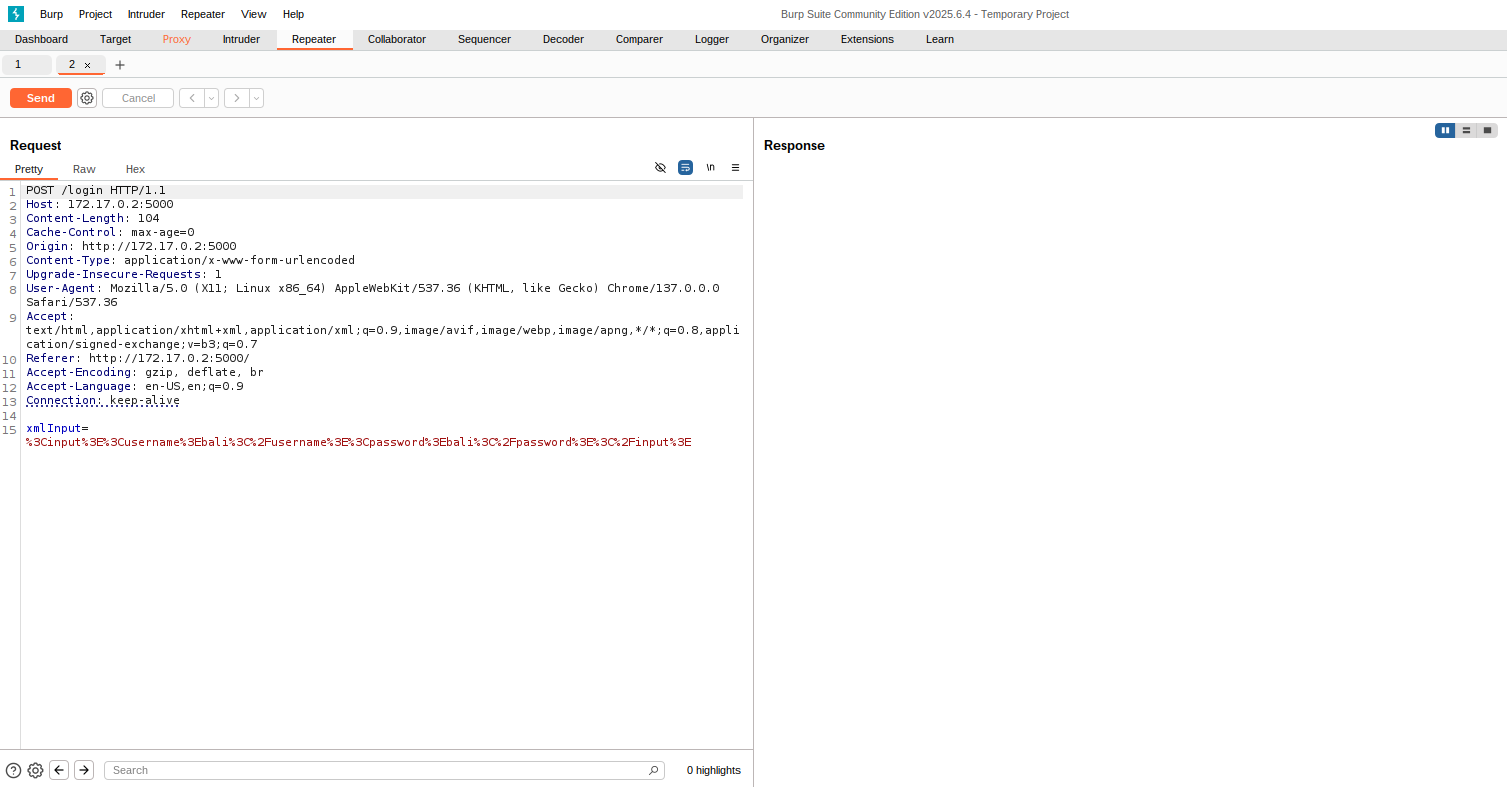Screen dimensions: 1507x787
Task: Open the View menu
Action: click(x=254, y=14)
